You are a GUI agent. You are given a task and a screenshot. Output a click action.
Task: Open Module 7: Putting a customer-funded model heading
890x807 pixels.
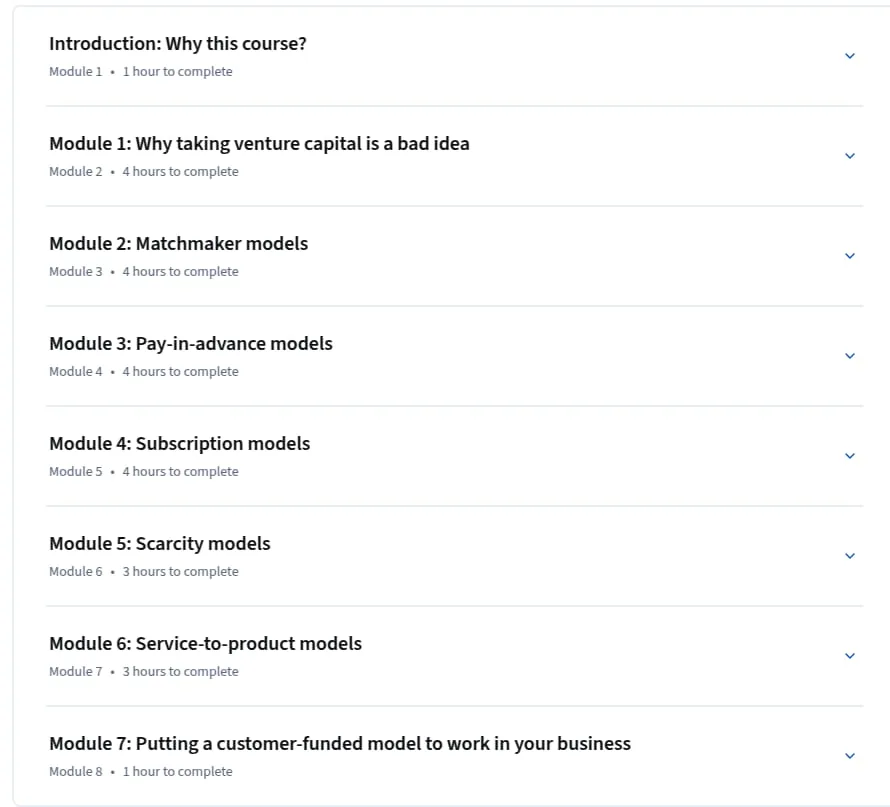(340, 743)
